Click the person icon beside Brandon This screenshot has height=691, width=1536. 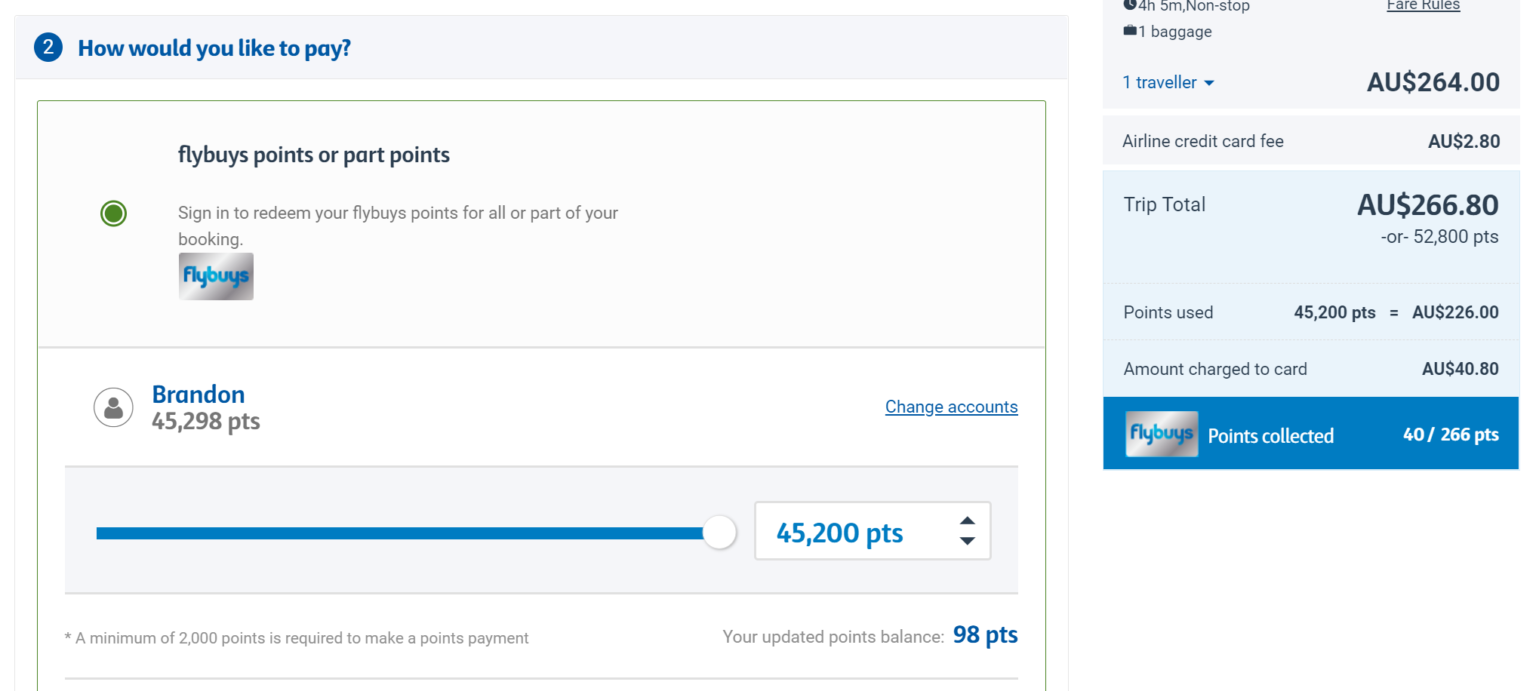(x=113, y=406)
